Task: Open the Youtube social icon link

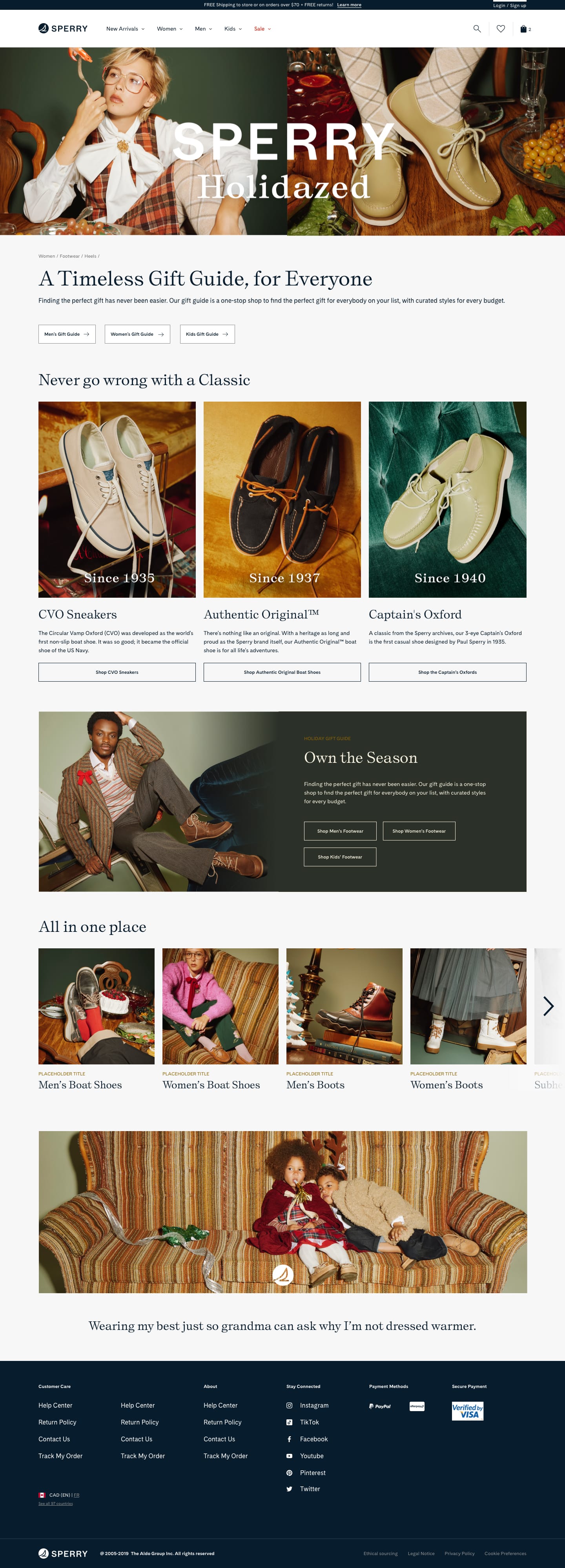Action: click(x=289, y=1456)
